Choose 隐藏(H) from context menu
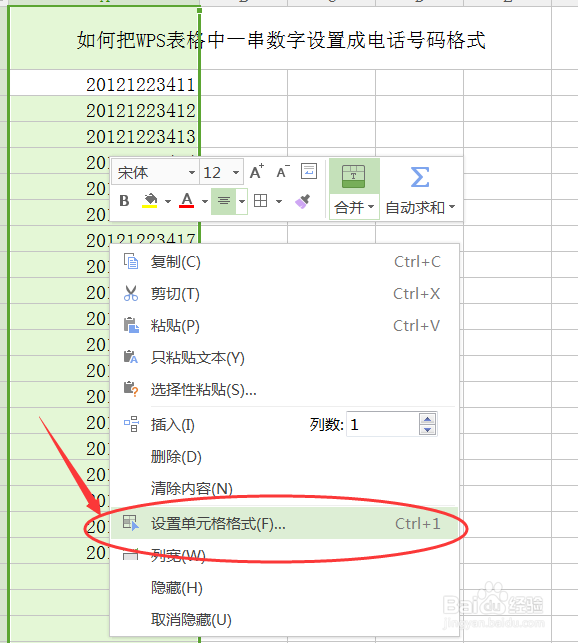Image resolution: width=578 pixels, height=643 pixels. (x=284, y=587)
